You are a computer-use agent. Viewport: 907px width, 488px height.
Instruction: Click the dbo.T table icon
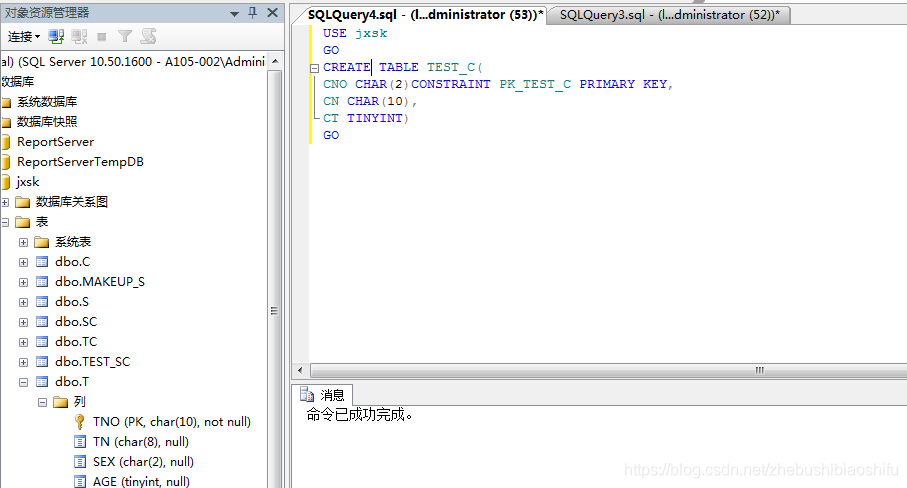click(x=42, y=382)
